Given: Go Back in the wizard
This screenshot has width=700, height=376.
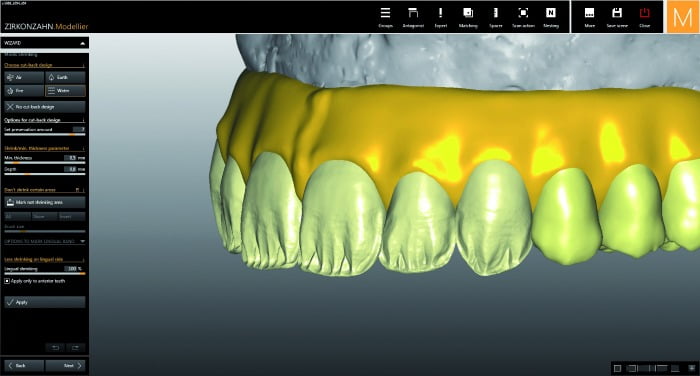Looking at the screenshot, I should tap(24, 366).
